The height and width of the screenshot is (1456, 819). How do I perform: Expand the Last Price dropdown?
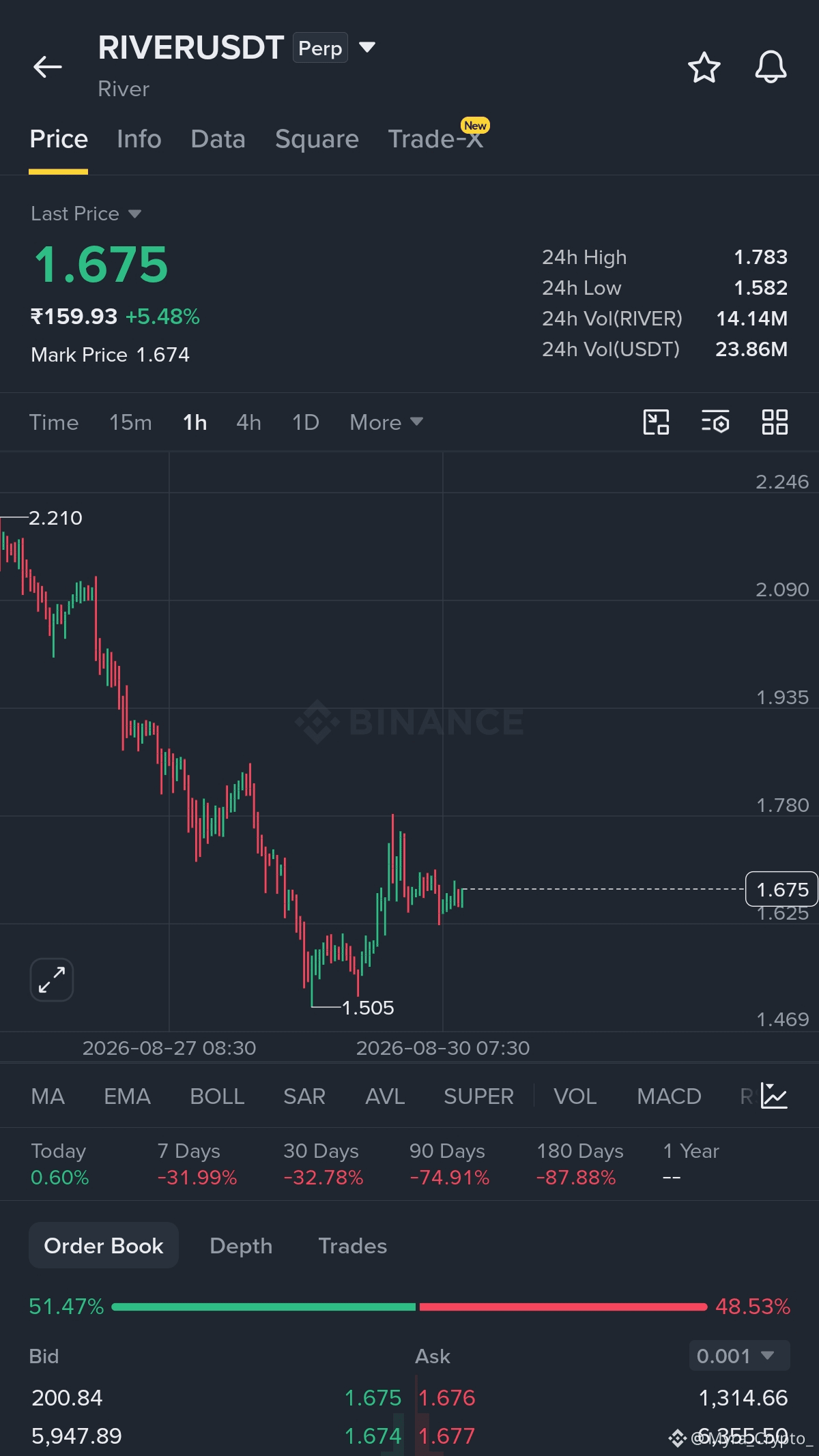coord(134,214)
